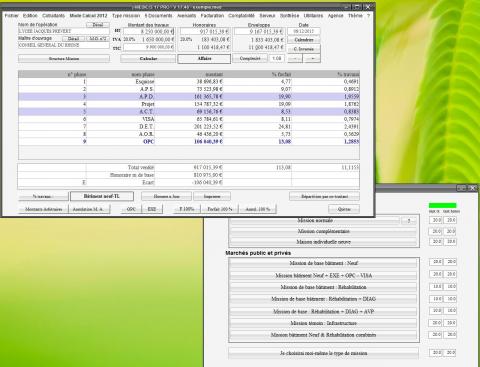The width and height of the screenshot is (480, 367).
Task: Select the bold OPC phase row
Action: (189, 142)
